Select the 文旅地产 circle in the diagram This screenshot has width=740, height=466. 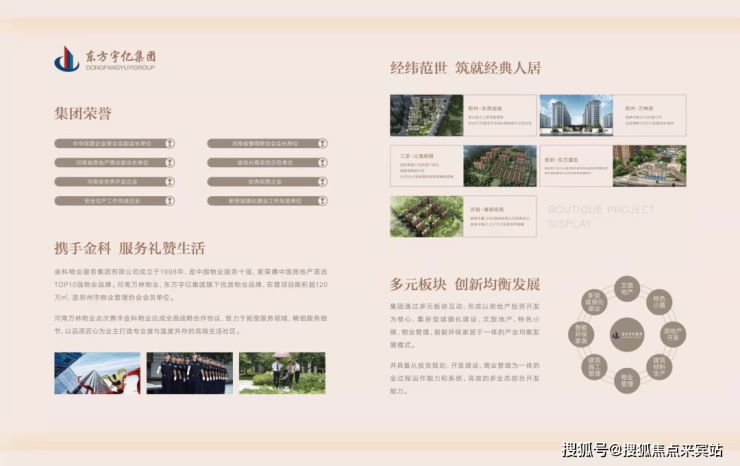pyautogui.click(x=627, y=288)
